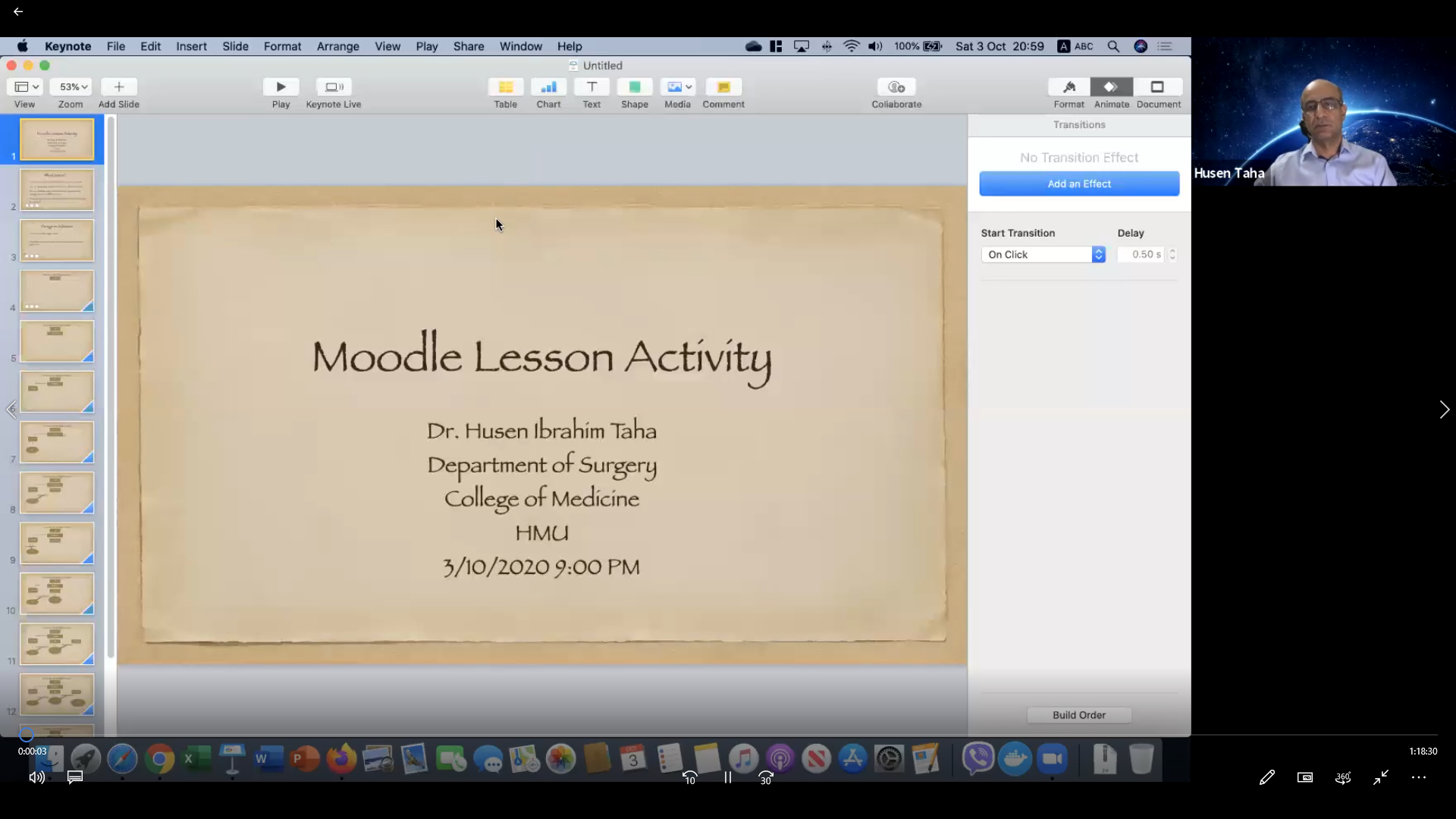
Task: Open the Slide menu
Action: [235, 46]
